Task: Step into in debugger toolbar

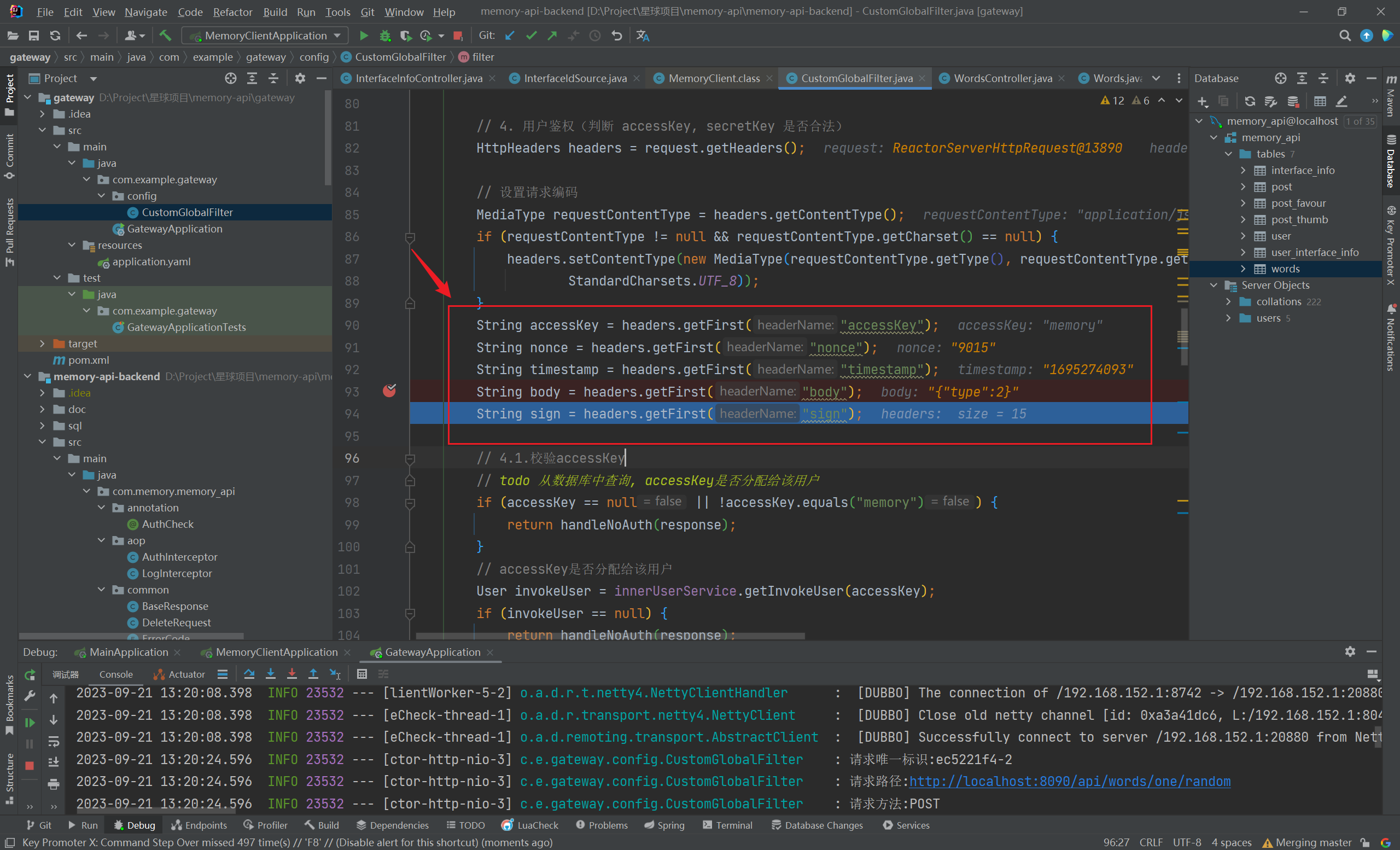Action: click(271, 674)
